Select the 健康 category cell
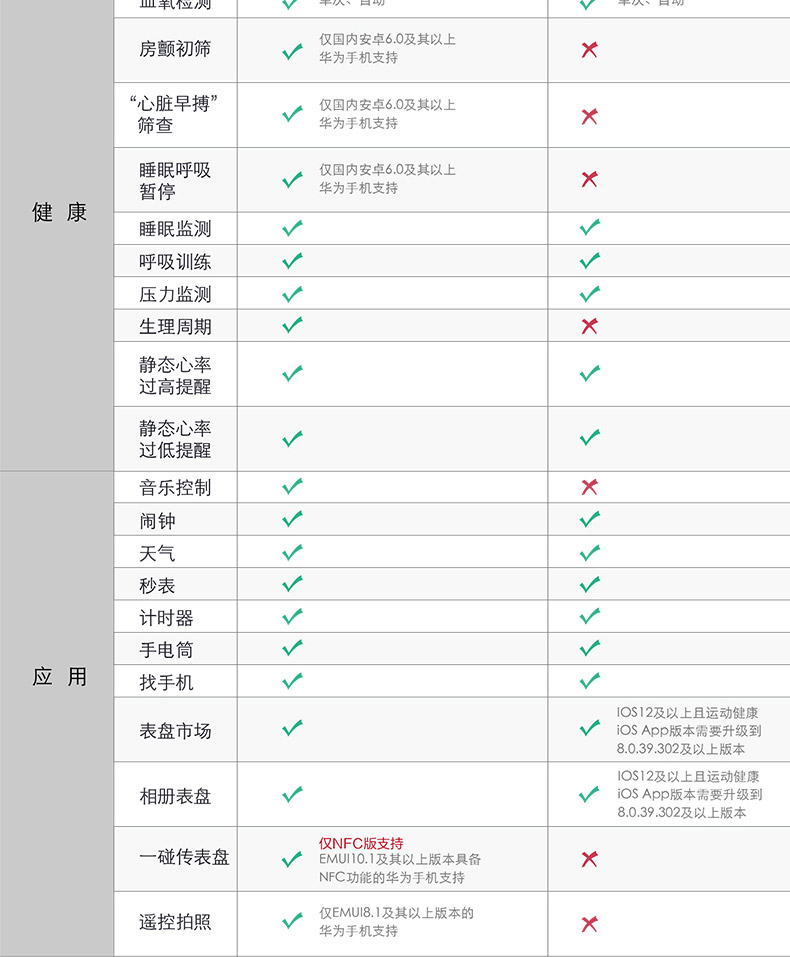790x957 pixels. pos(60,213)
